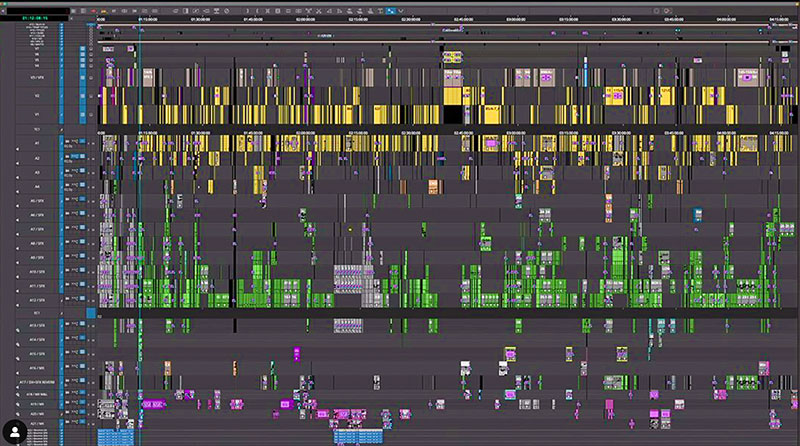Click the A1 track name button
This screenshot has width=800, height=446.
(x=38, y=144)
